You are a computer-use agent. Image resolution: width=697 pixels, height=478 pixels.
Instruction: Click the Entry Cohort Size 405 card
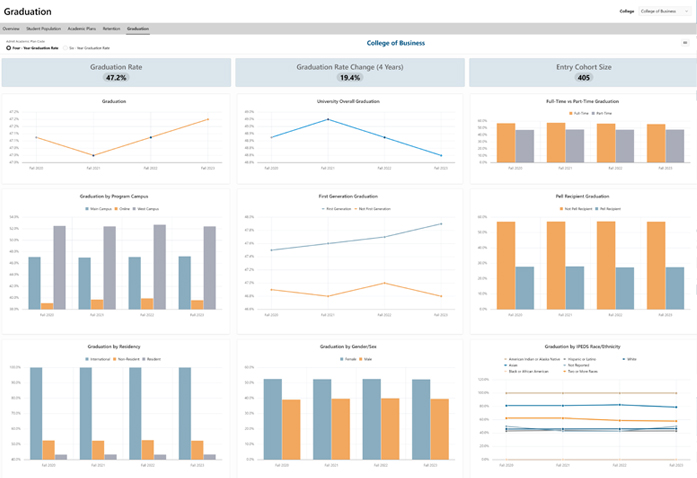[584, 72]
